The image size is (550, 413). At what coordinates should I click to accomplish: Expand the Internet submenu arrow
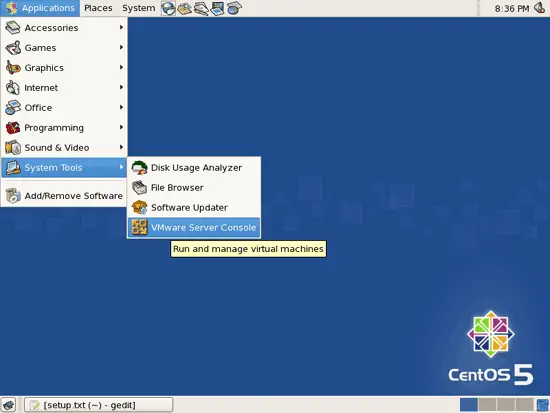click(x=121, y=87)
